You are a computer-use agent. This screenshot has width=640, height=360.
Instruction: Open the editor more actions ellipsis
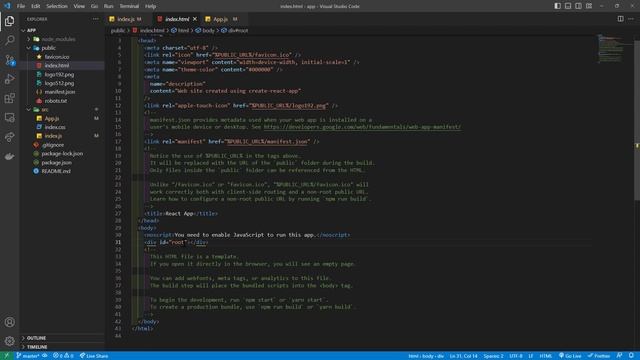tap(631, 19)
